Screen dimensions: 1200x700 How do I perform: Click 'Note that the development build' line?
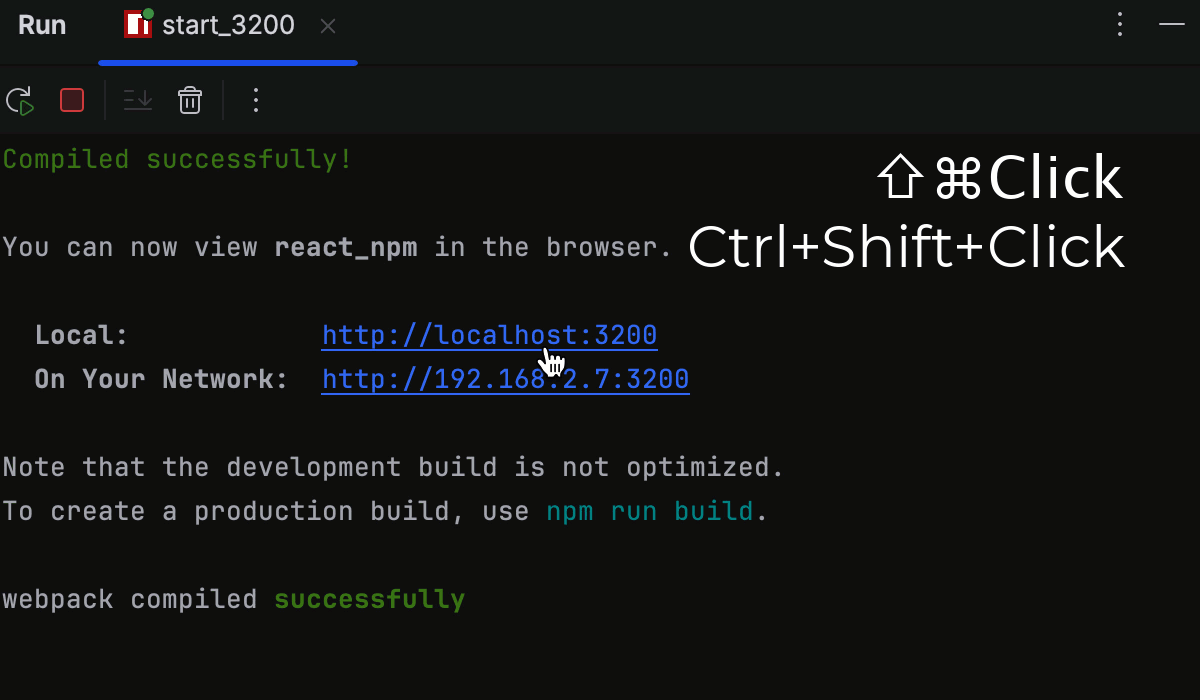point(393,468)
